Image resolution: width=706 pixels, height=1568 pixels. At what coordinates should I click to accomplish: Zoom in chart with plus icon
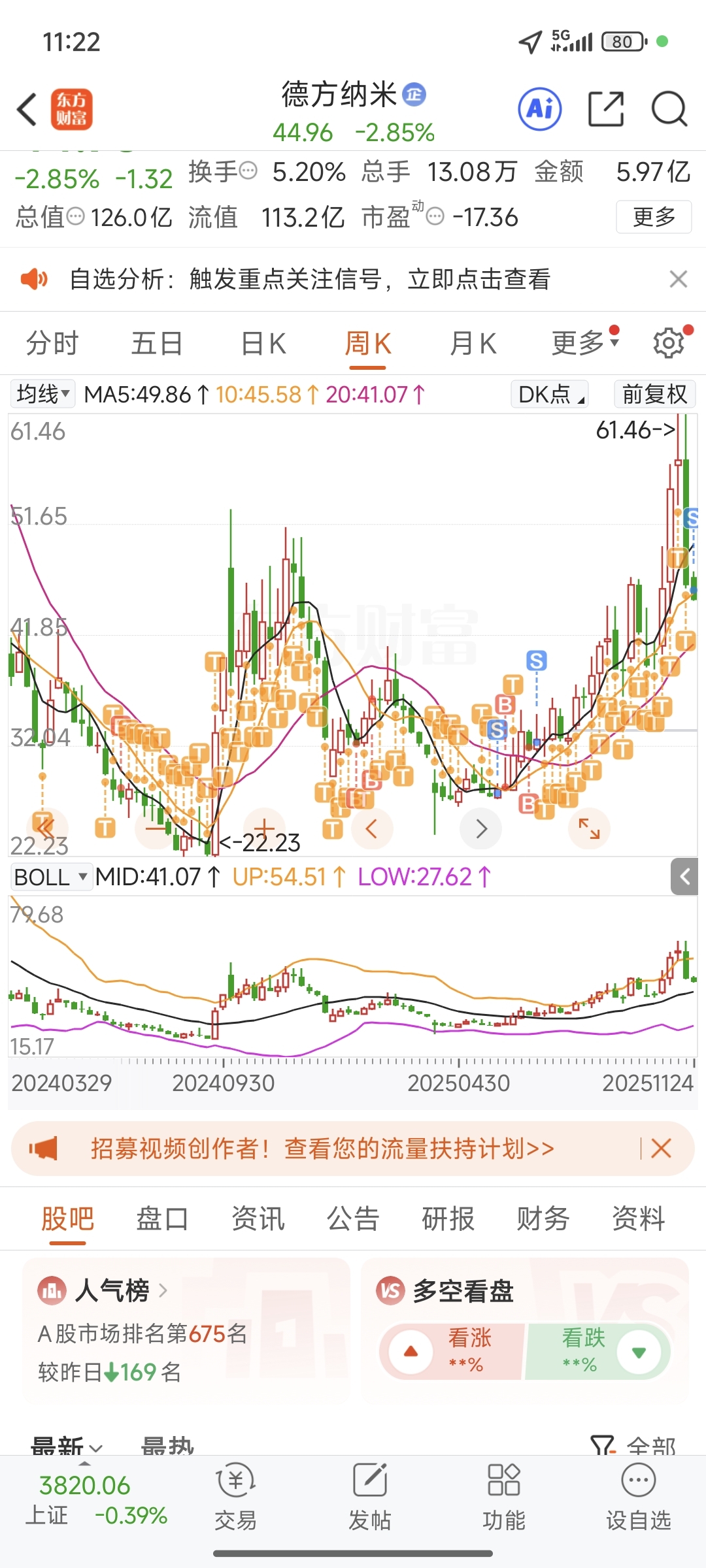tap(264, 828)
